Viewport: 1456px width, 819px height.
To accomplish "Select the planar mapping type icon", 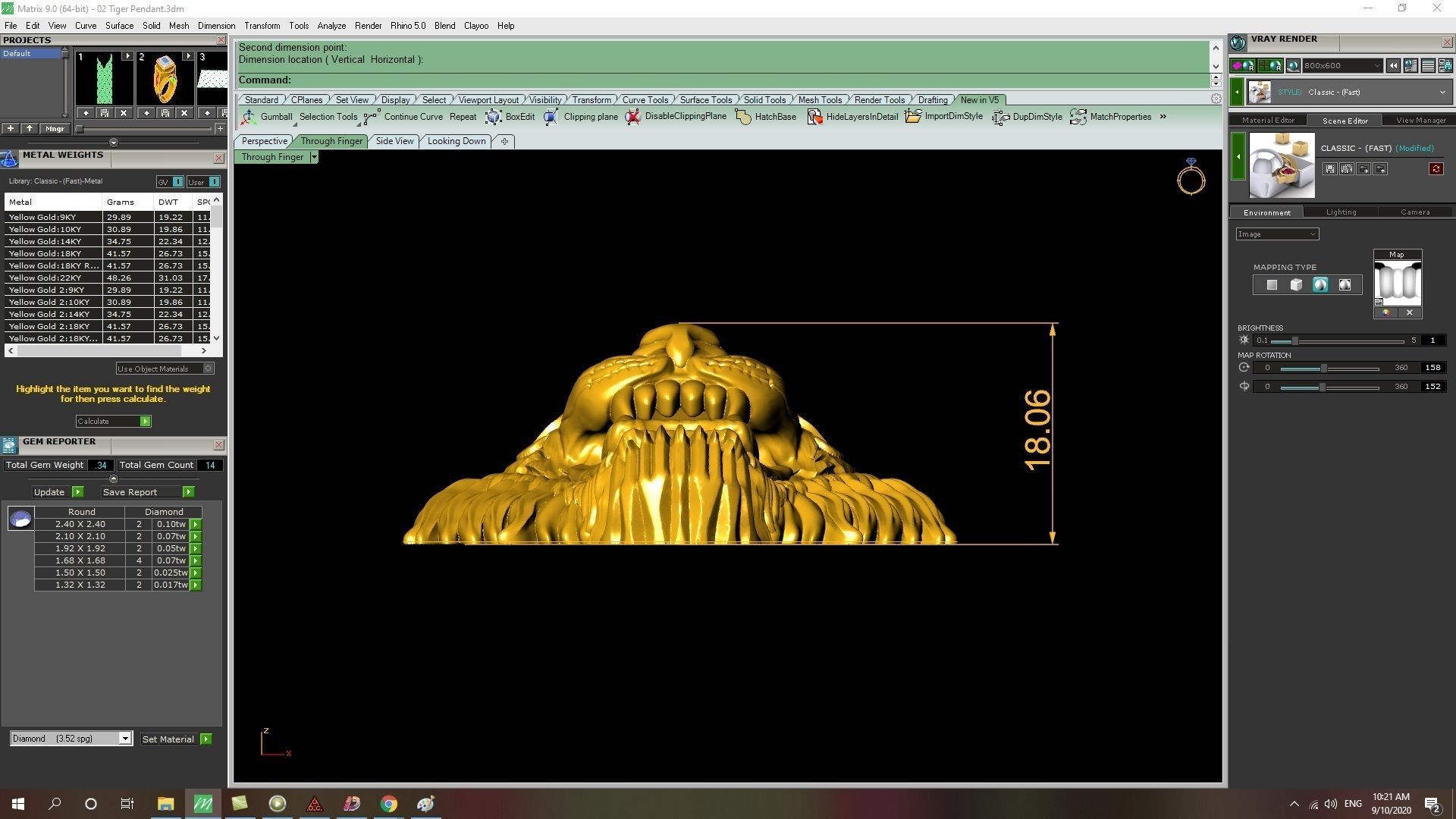I will coord(1272,285).
